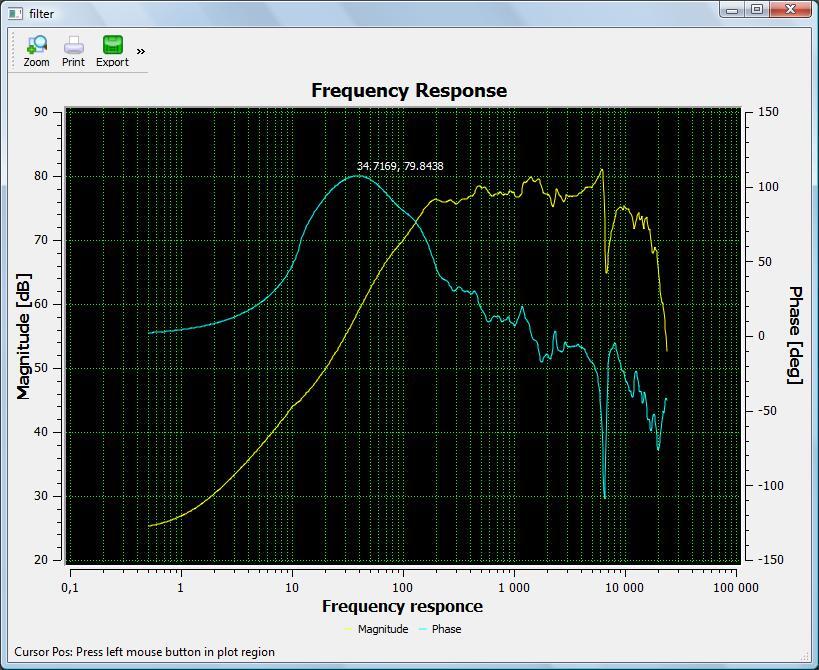Image resolution: width=819 pixels, height=670 pixels.
Task: Maximize the filter window
Action: pos(757,10)
